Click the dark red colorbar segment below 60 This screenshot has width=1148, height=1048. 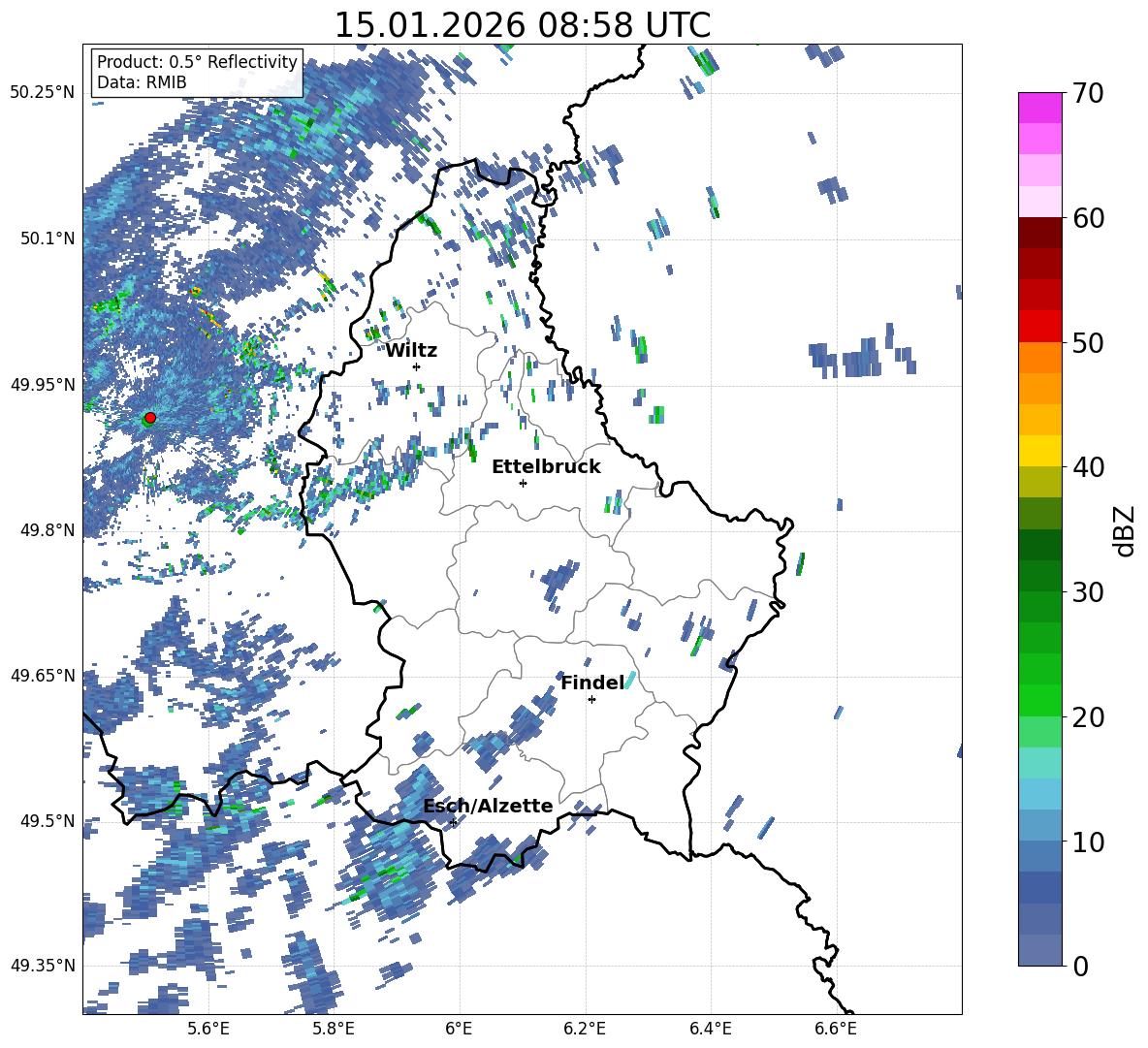(x=1039, y=232)
